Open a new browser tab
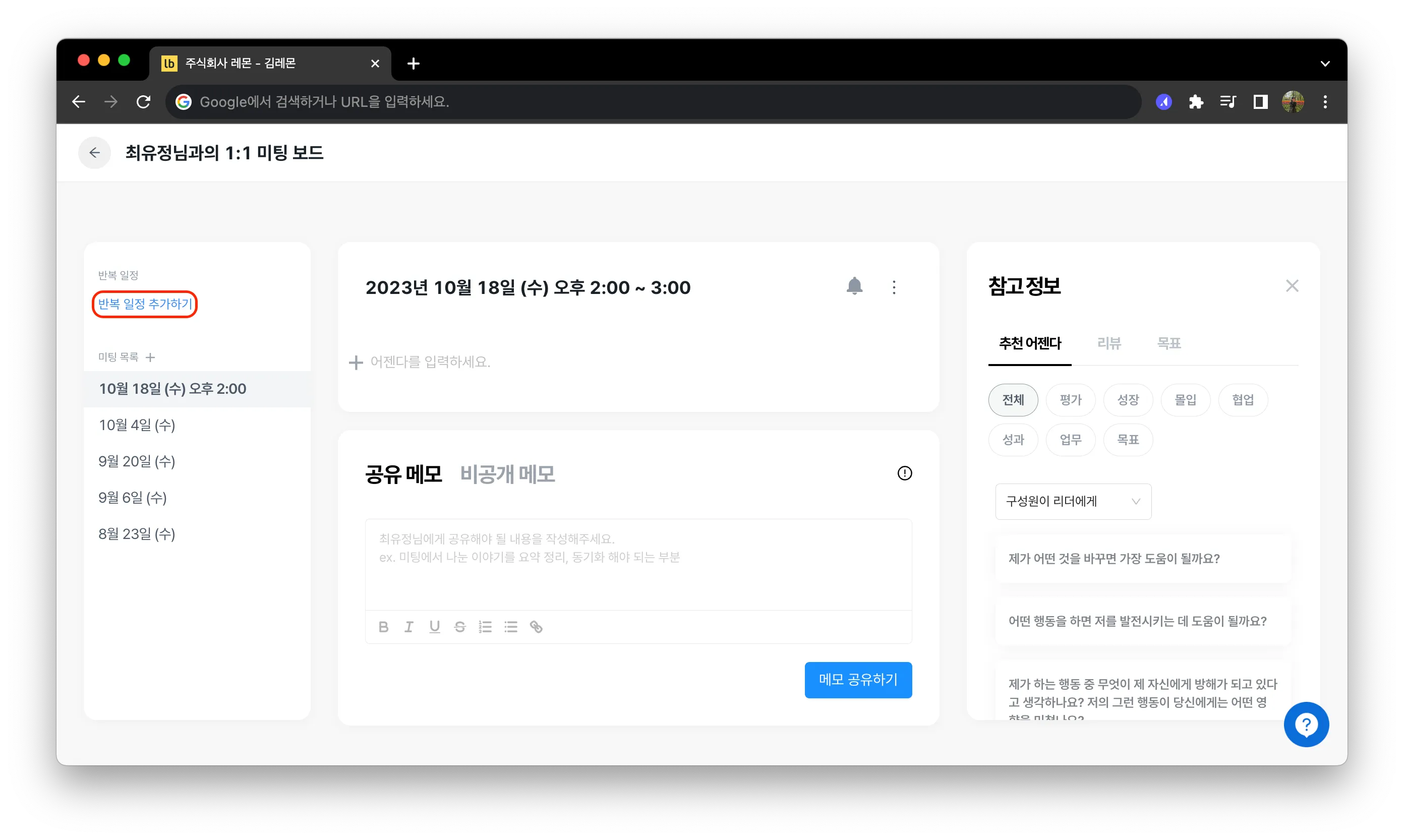 pyautogui.click(x=413, y=64)
